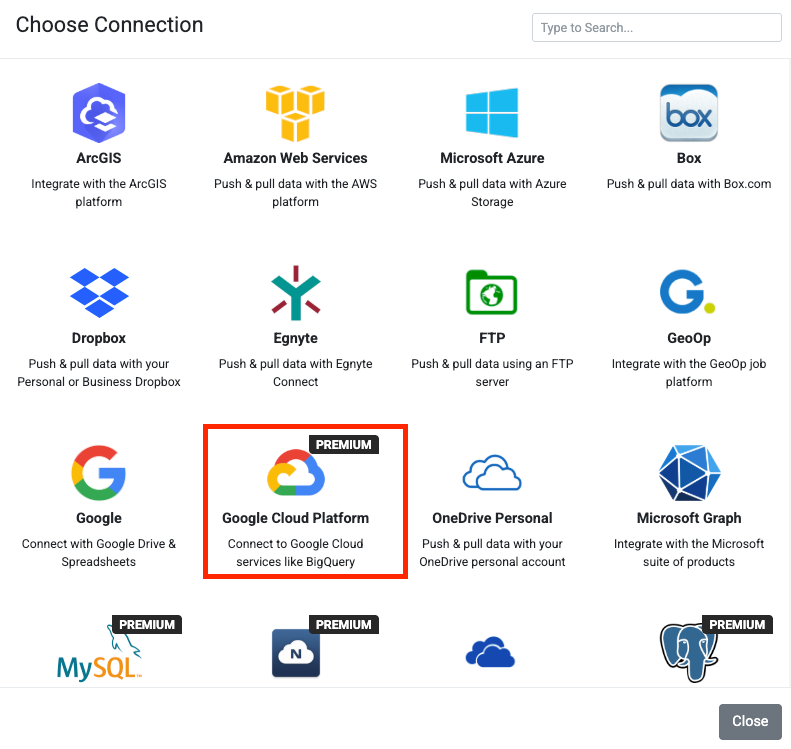
Task: Click the Google title text
Action: (x=99, y=518)
